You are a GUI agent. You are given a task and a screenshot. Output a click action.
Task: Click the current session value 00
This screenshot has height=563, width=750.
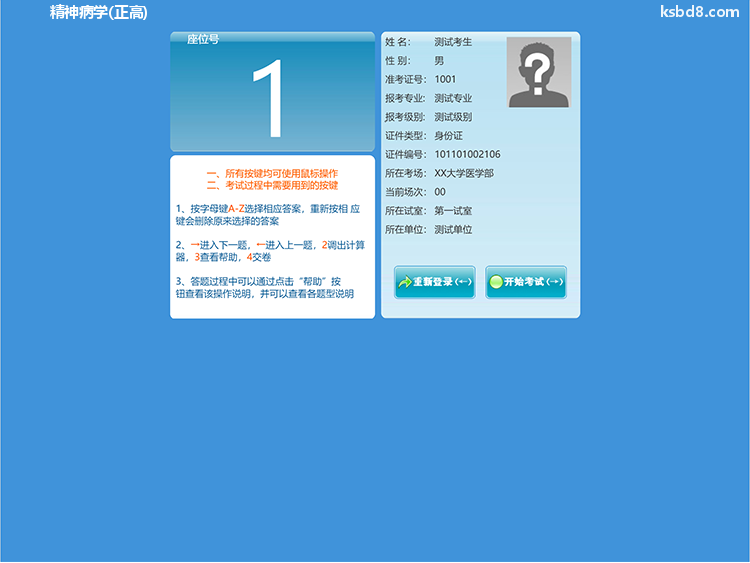click(440, 192)
